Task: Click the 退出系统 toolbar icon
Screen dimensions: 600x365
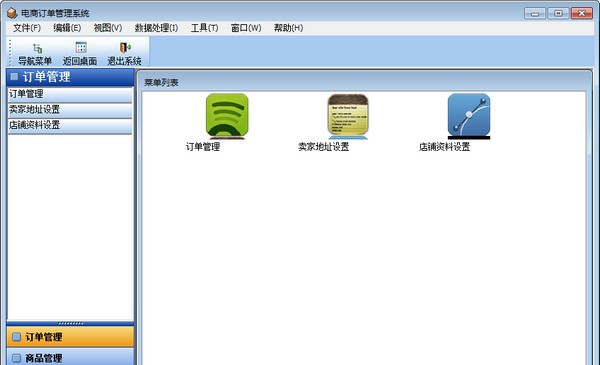Action: (x=125, y=47)
